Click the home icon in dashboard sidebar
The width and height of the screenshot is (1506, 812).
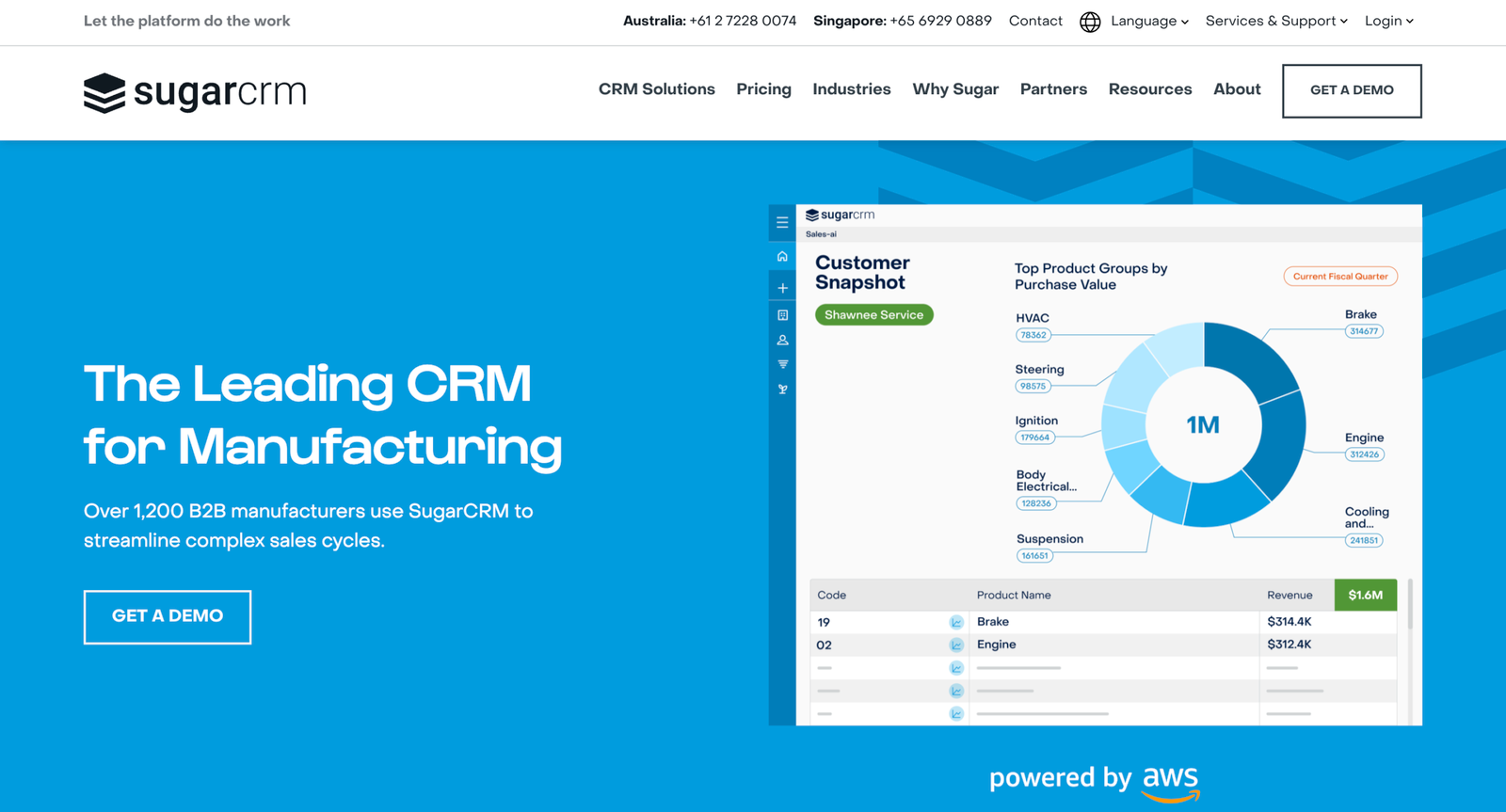coord(782,256)
